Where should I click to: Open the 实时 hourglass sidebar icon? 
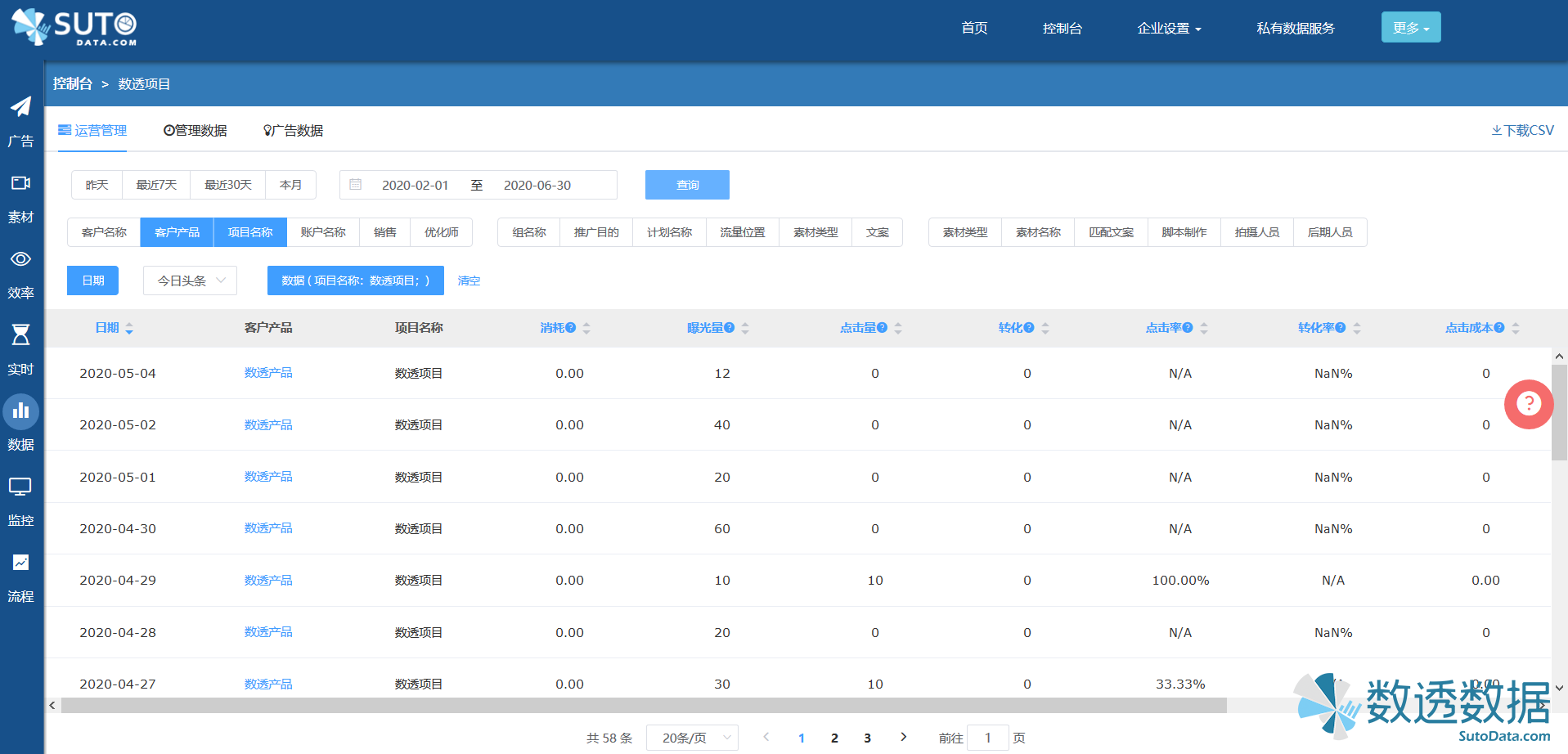21,334
